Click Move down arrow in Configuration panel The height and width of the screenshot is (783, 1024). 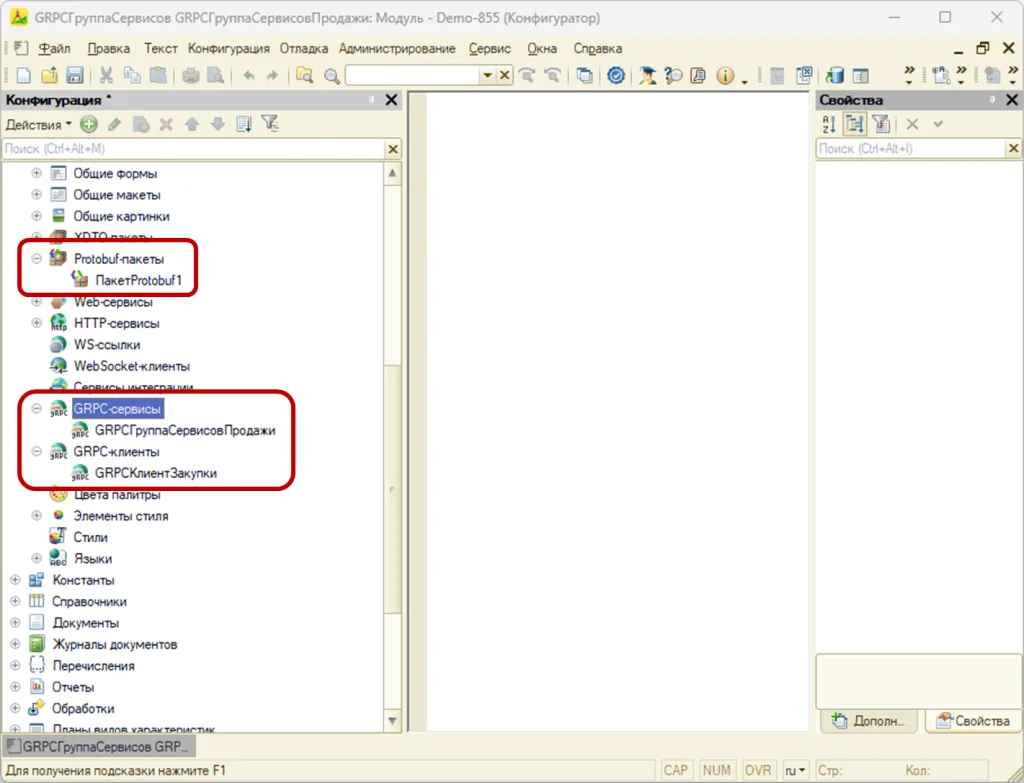tap(217, 124)
